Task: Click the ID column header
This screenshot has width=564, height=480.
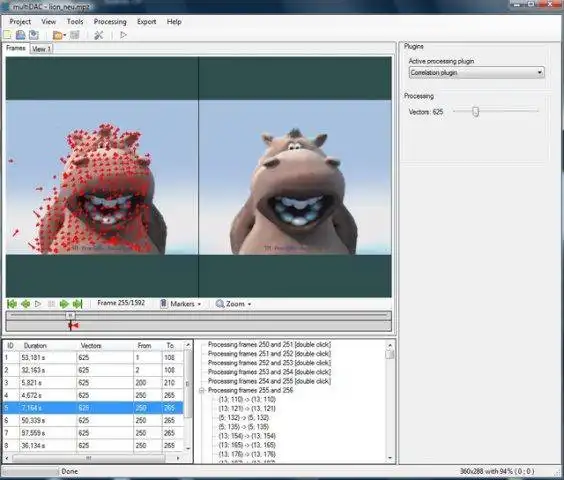Action: (x=11, y=346)
